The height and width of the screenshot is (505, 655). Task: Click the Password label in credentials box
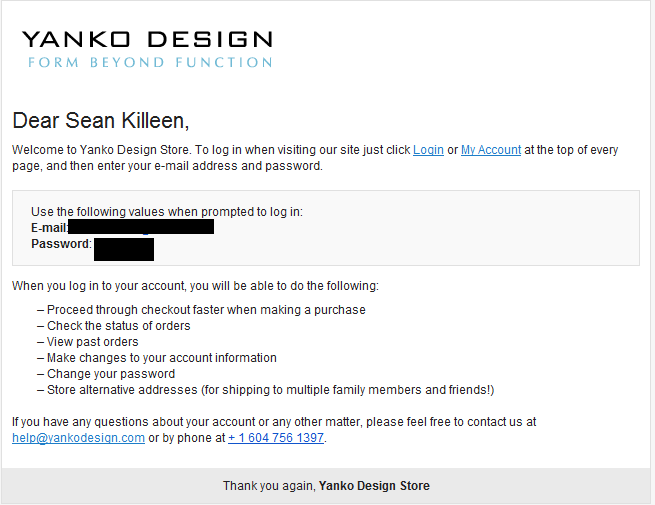point(61,244)
